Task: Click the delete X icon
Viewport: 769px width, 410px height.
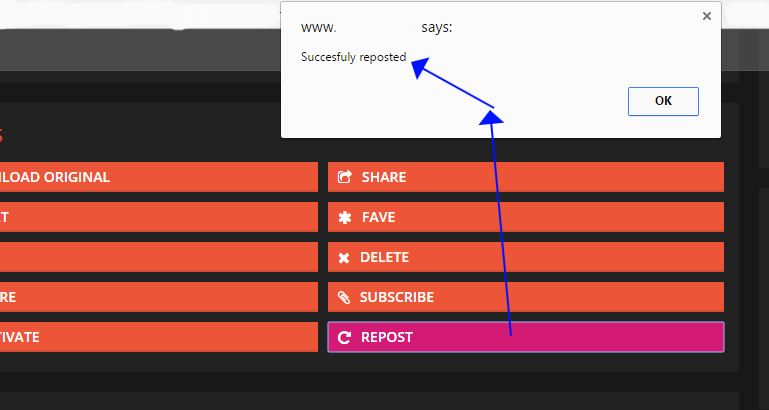Action: 344,258
